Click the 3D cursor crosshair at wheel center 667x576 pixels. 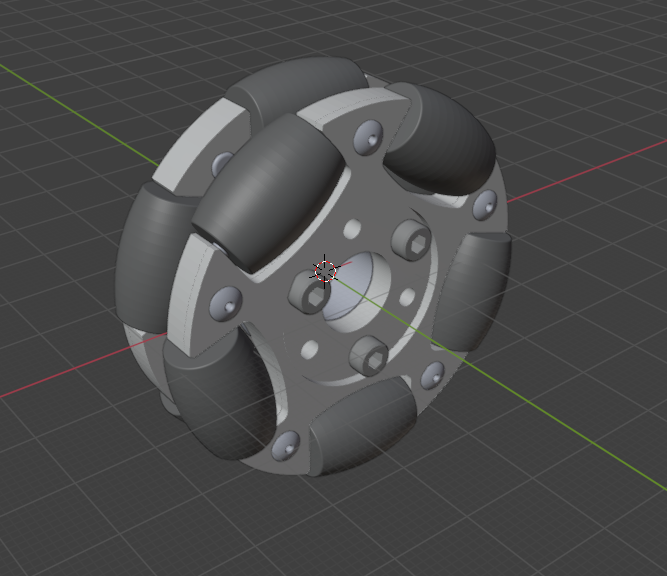point(325,269)
